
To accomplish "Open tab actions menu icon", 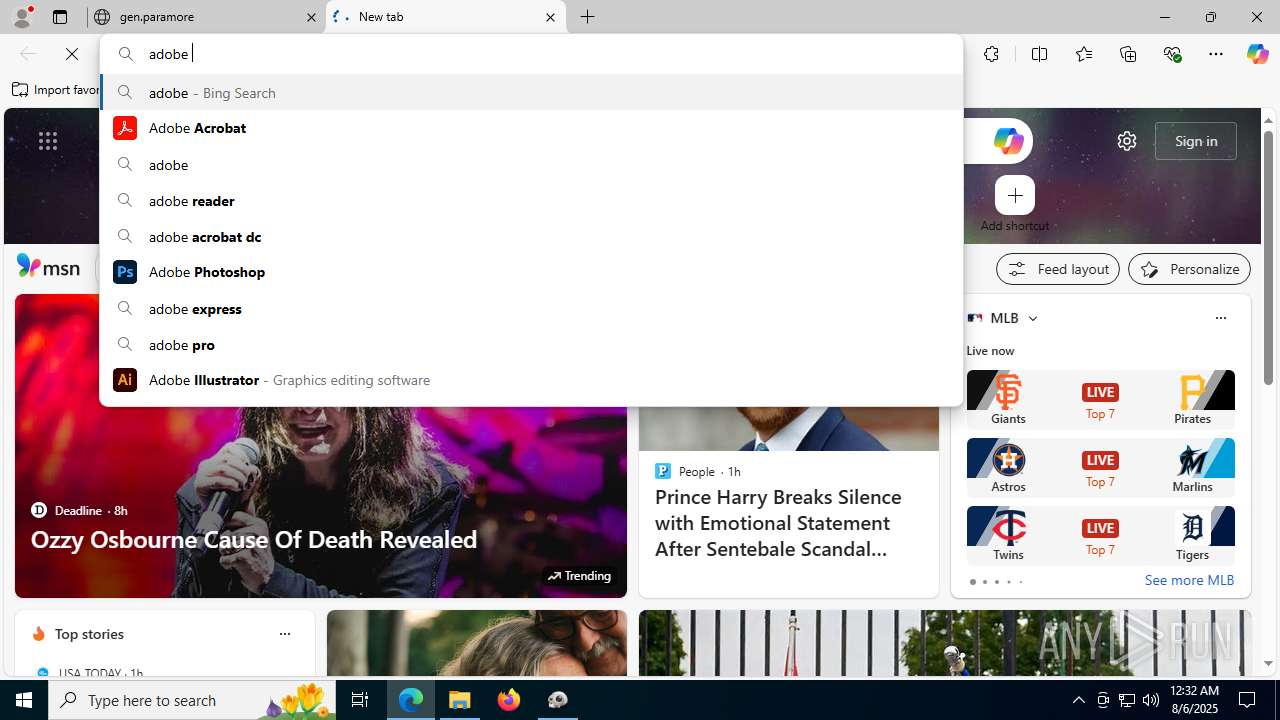I will [x=60, y=17].
